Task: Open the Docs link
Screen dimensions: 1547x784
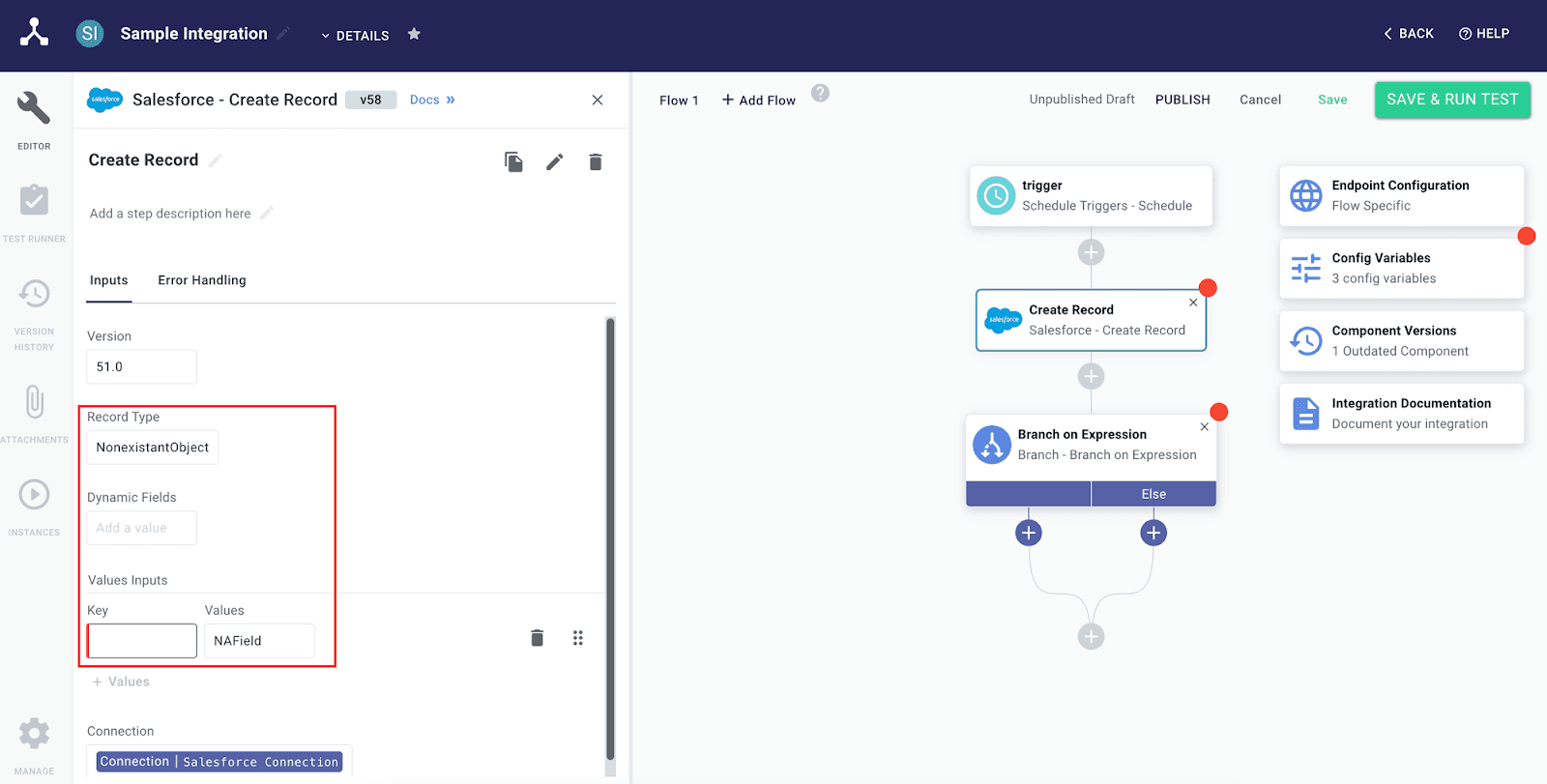Action: pyautogui.click(x=431, y=100)
